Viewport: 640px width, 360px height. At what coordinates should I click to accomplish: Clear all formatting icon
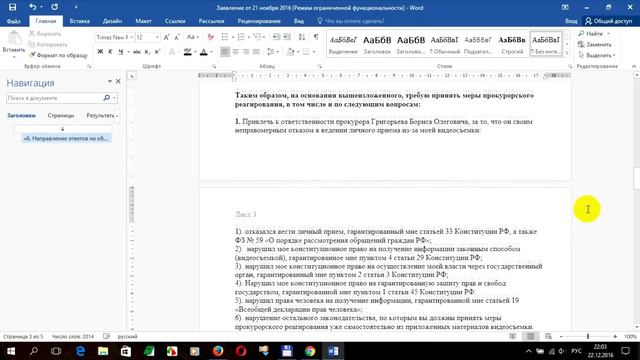[211, 37]
